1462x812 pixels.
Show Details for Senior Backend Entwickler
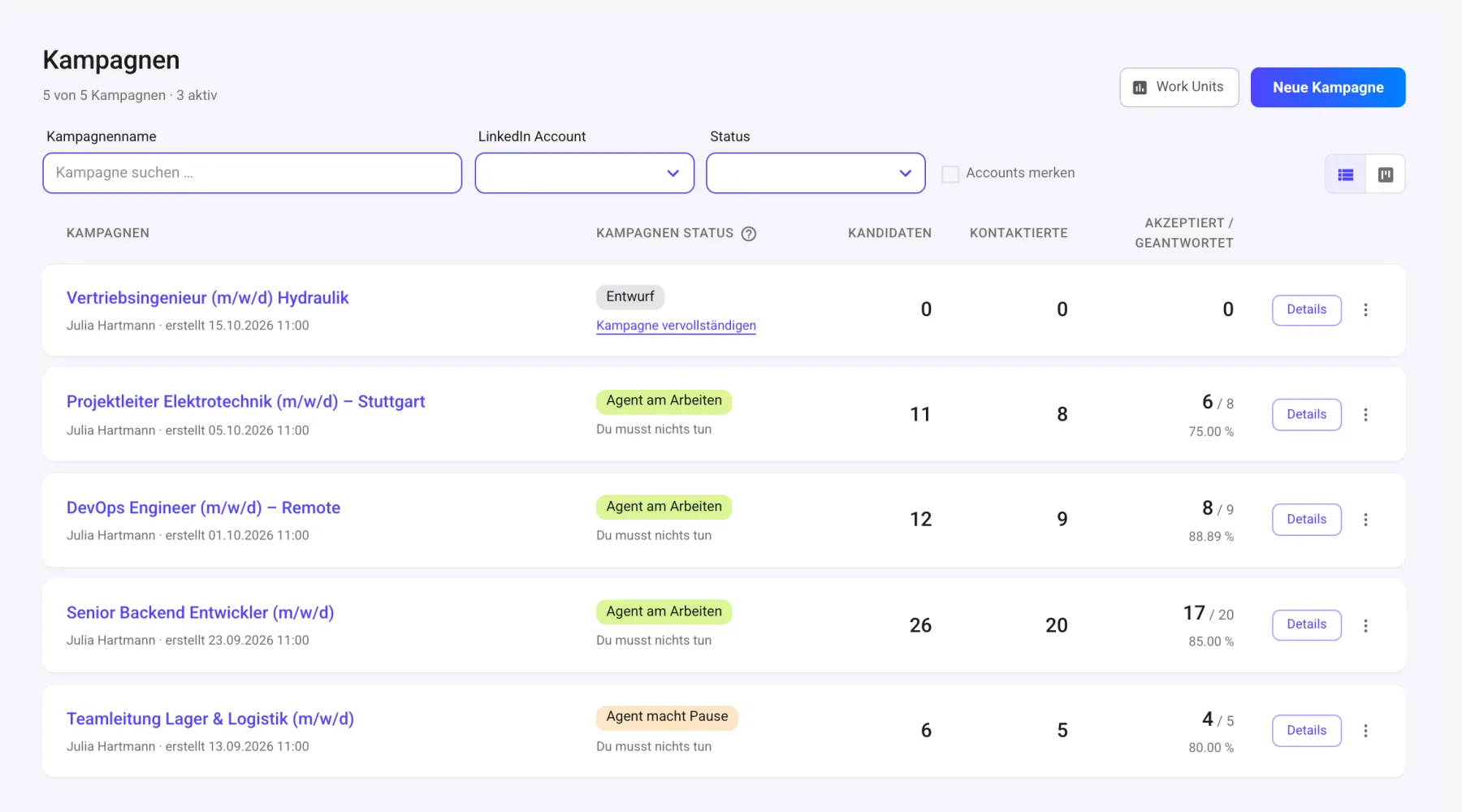point(1306,624)
